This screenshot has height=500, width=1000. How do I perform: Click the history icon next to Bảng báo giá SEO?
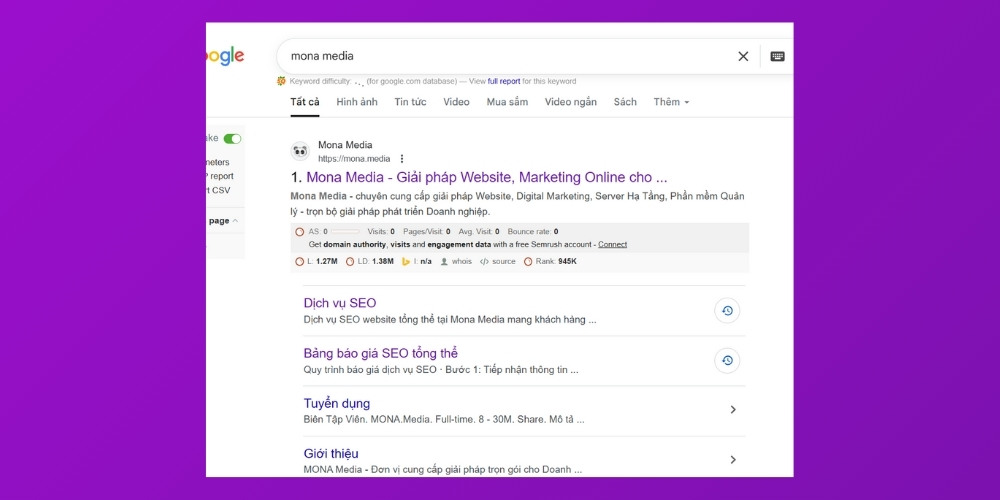727,360
